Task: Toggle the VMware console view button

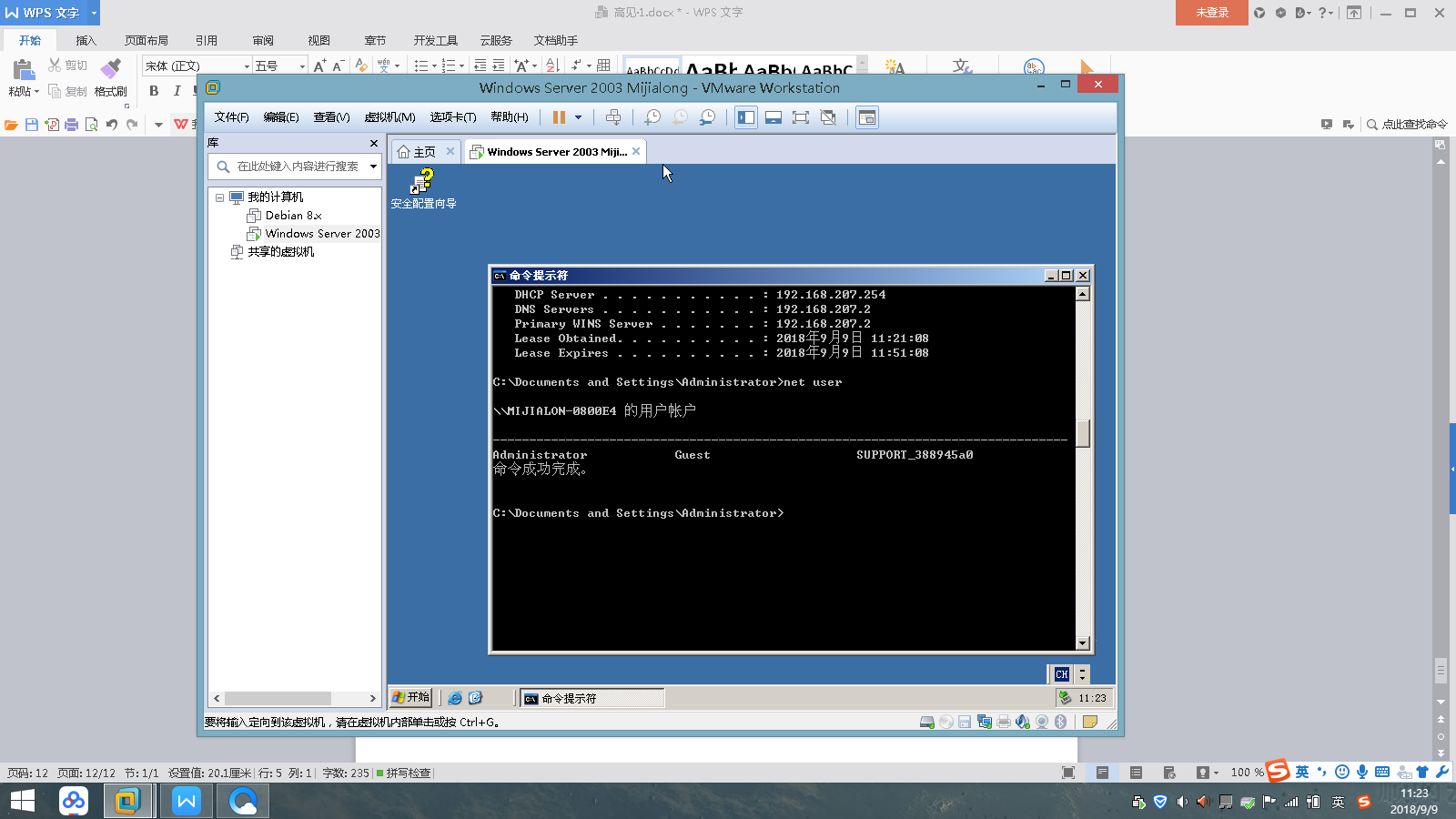Action: (x=867, y=117)
